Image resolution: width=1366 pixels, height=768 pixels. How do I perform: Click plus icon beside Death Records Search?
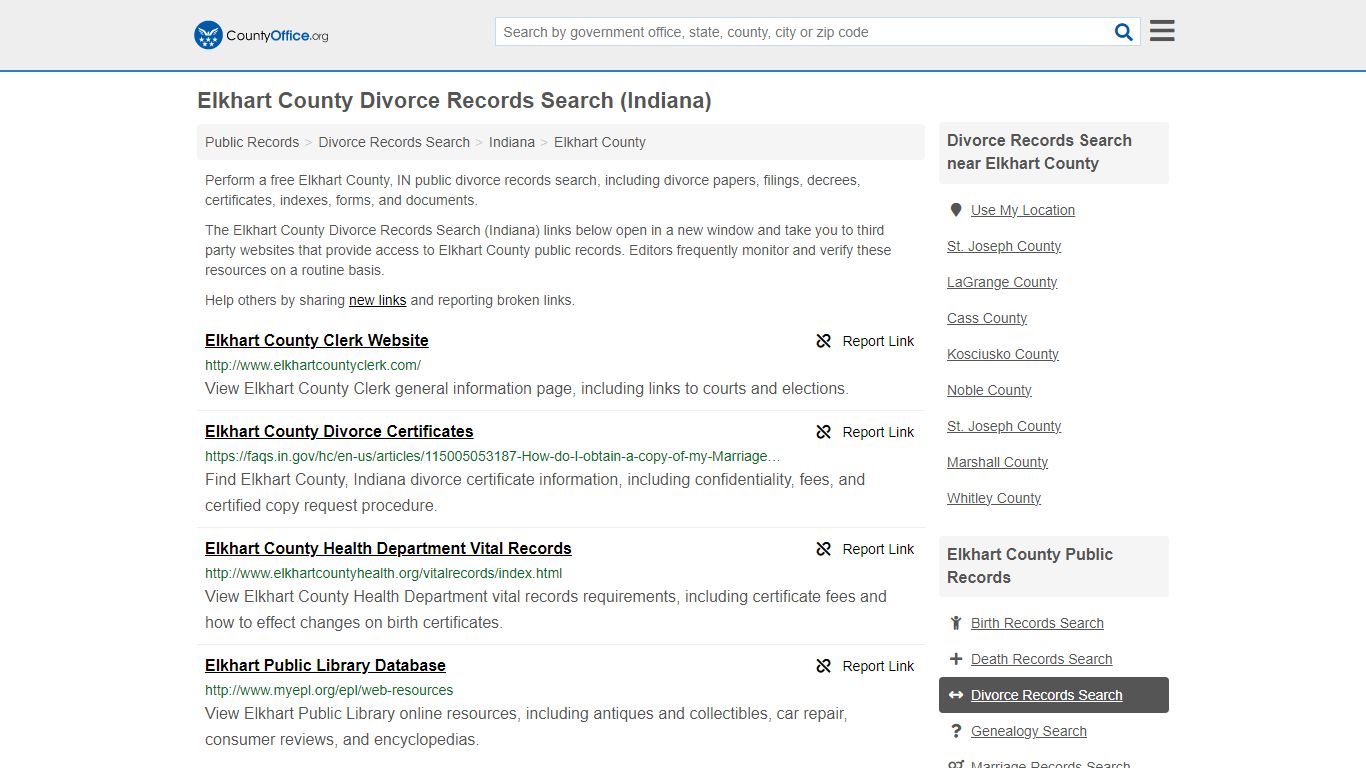(x=955, y=659)
